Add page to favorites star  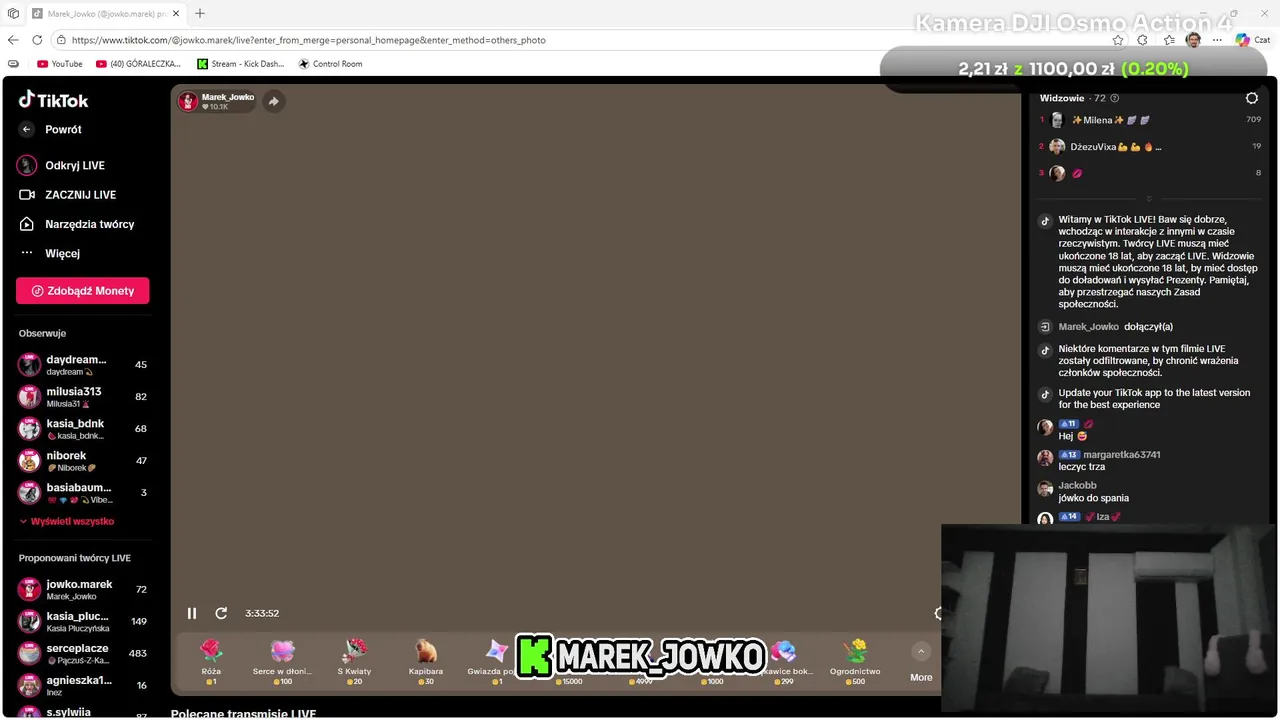pyautogui.click(x=1118, y=40)
